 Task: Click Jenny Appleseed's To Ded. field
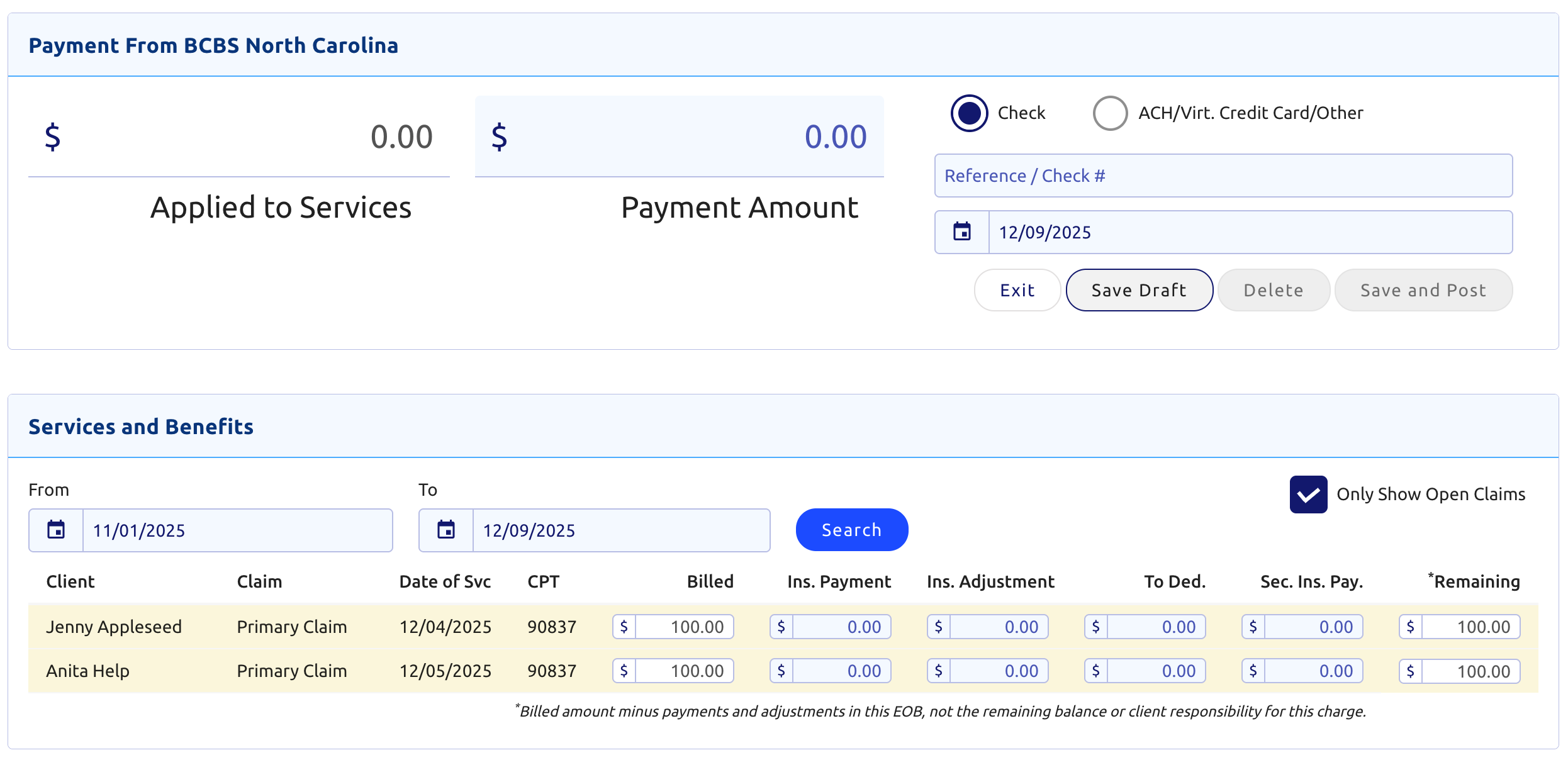coord(1155,627)
